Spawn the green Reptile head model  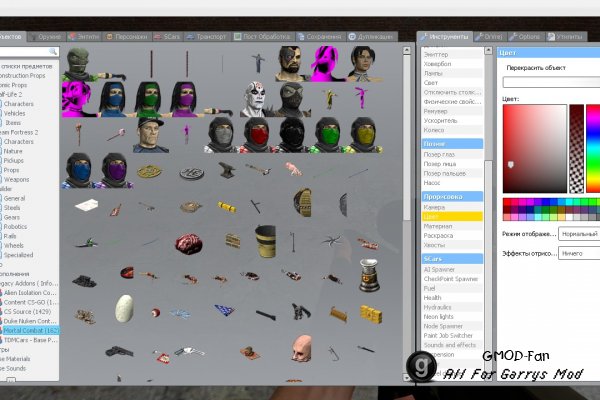(x=79, y=64)
